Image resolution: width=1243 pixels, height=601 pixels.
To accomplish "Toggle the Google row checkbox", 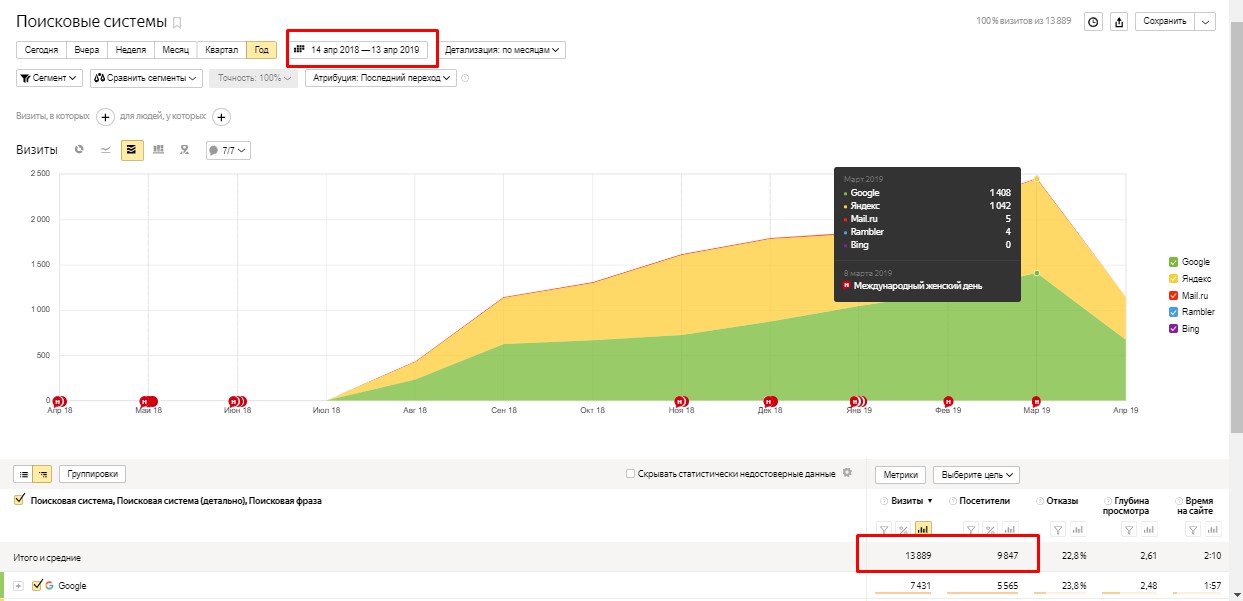I will point(38,586).
